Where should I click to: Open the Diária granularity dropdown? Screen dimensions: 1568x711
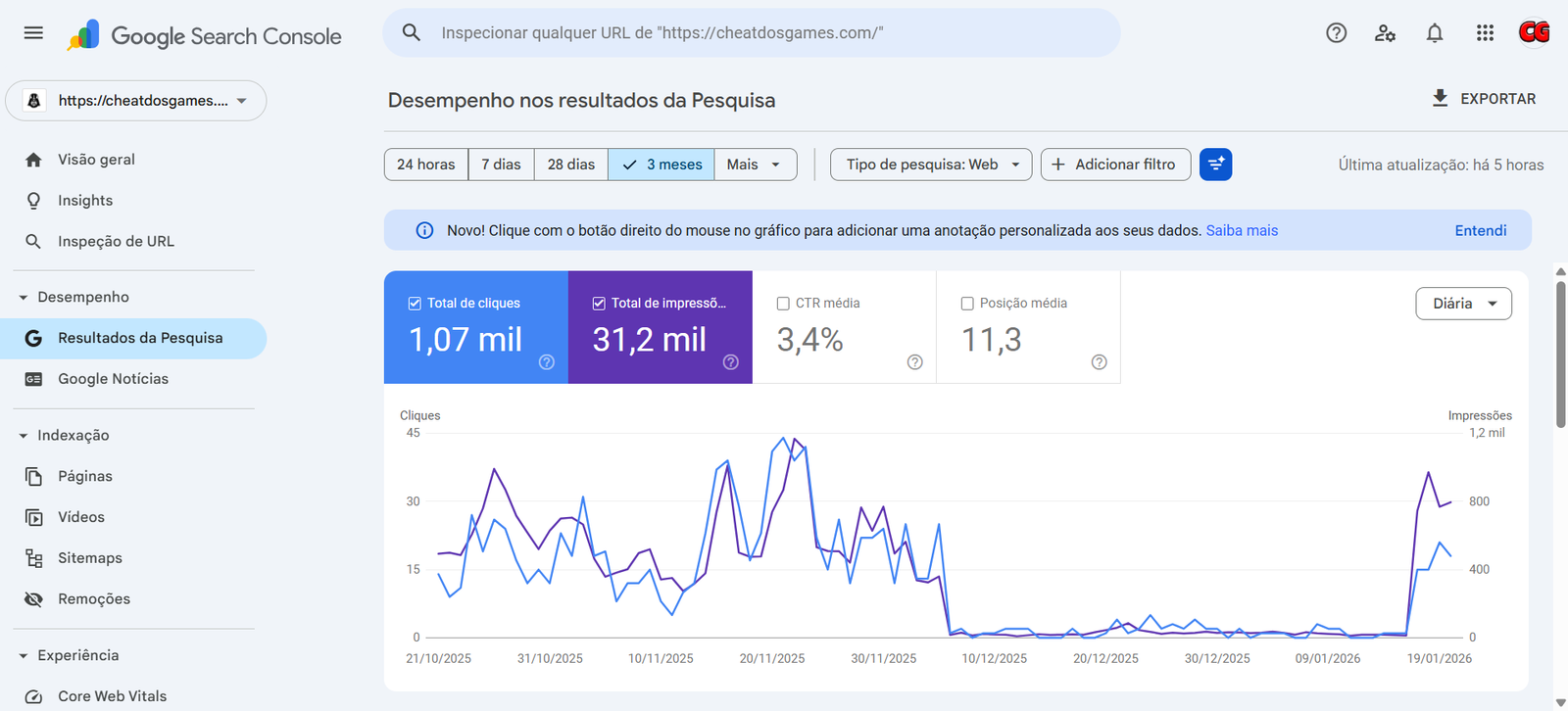(x=1463, y=304)
